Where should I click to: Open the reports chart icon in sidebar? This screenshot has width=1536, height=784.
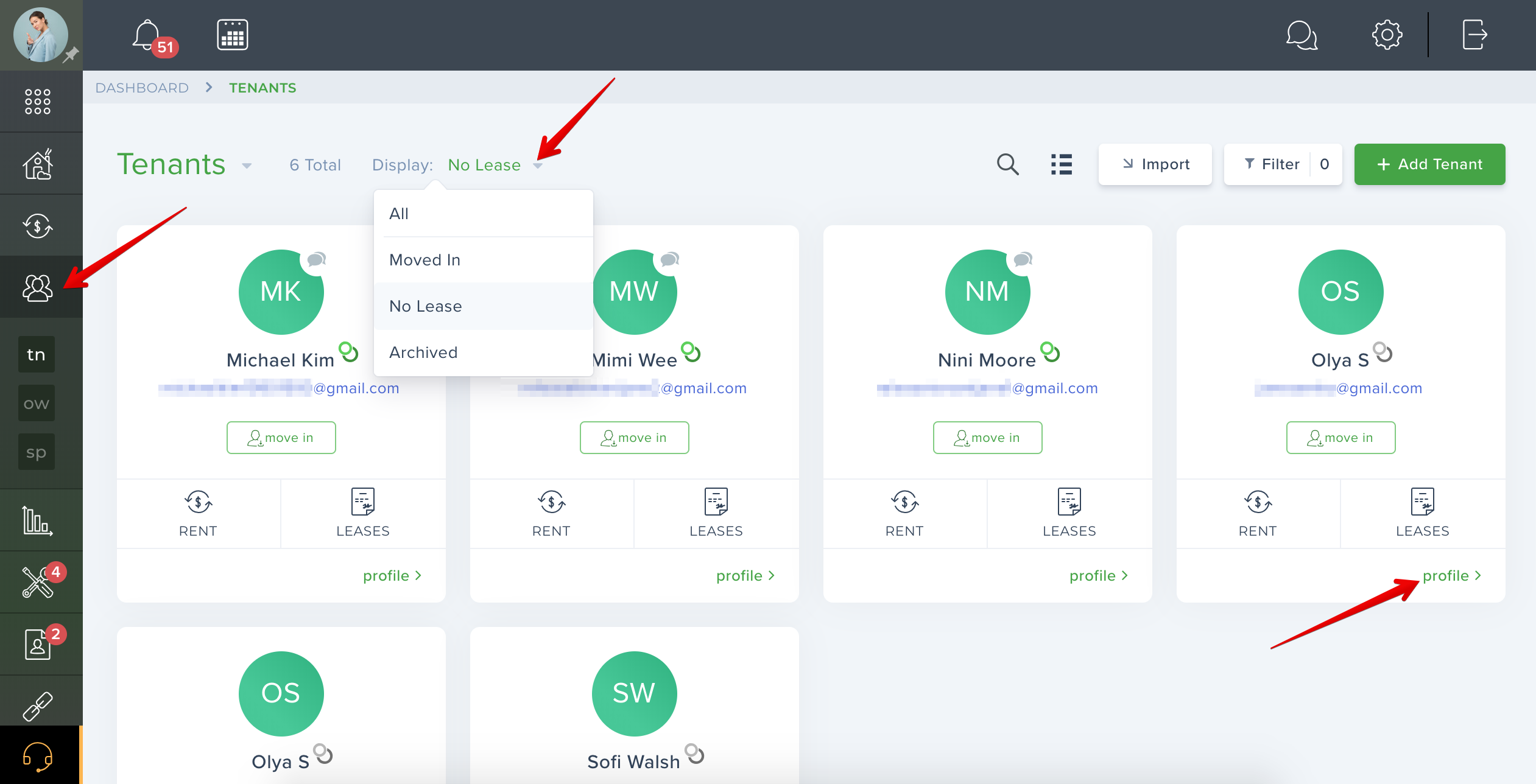[x=38, y=520]
